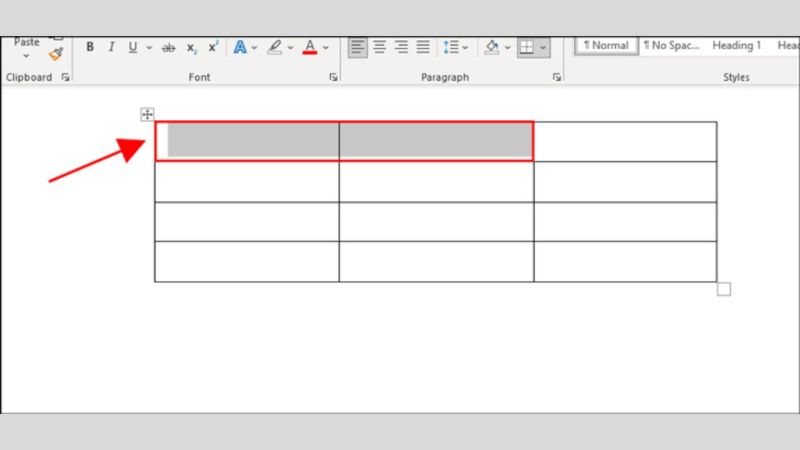
Task: Toggle Italic formatting
Action: [x=111, y=47]
